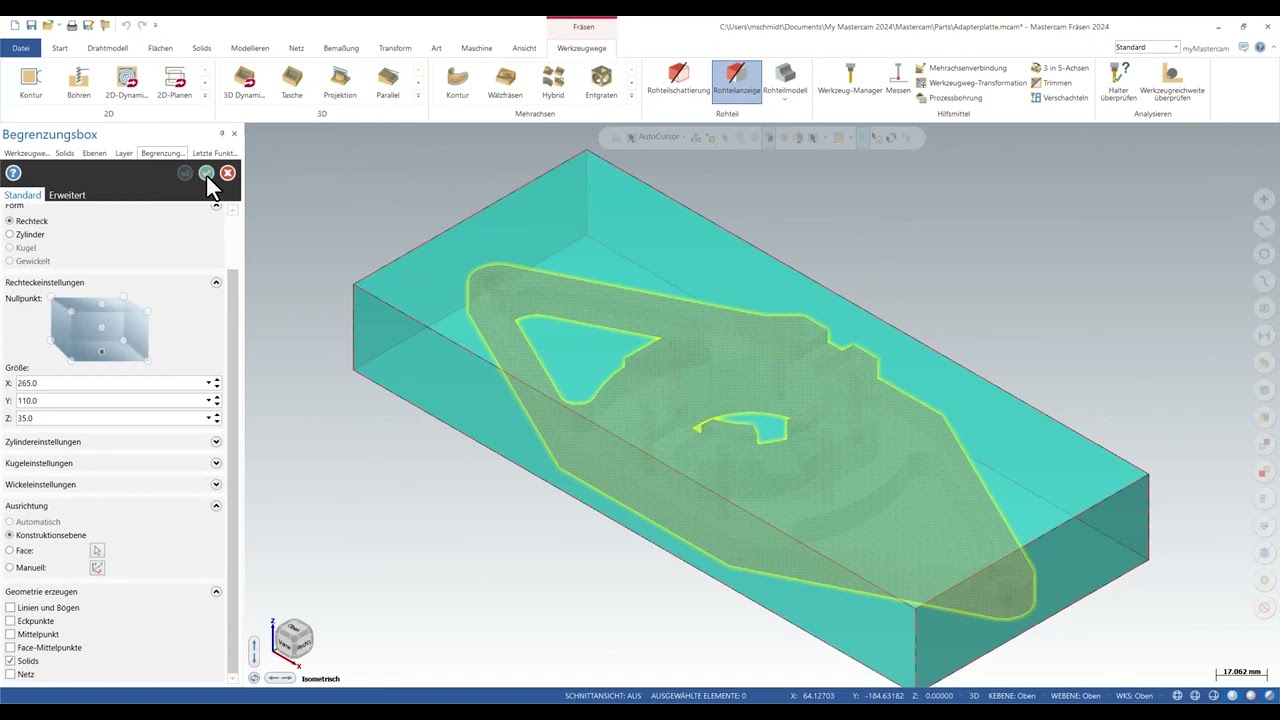Enable the Netz geometry checkbox
Screen dimensions: 1280x720
click(10, 674)
